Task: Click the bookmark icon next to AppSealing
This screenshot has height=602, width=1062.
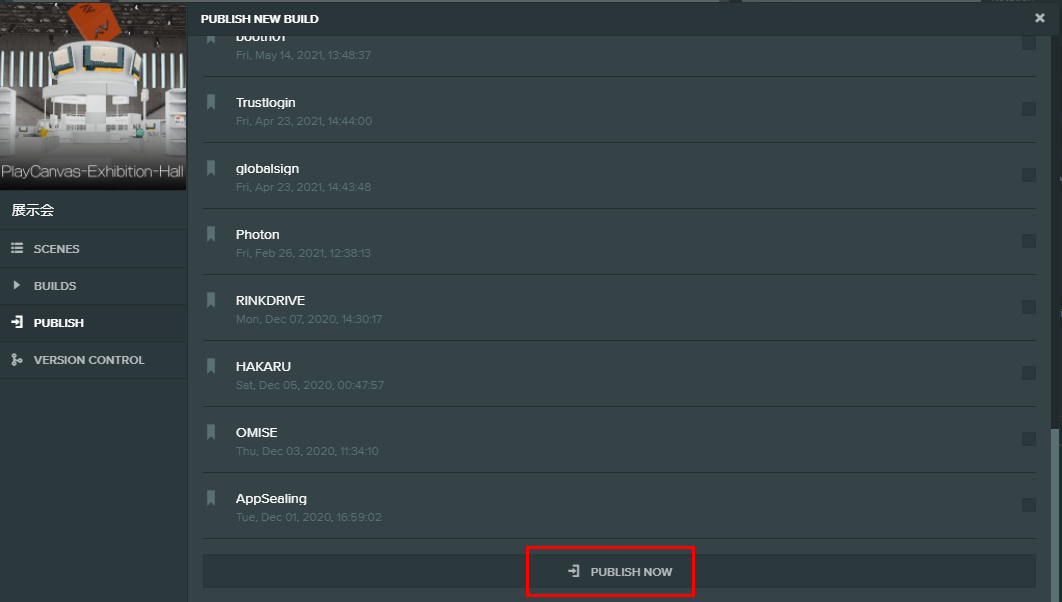Action: click(211, 498)
